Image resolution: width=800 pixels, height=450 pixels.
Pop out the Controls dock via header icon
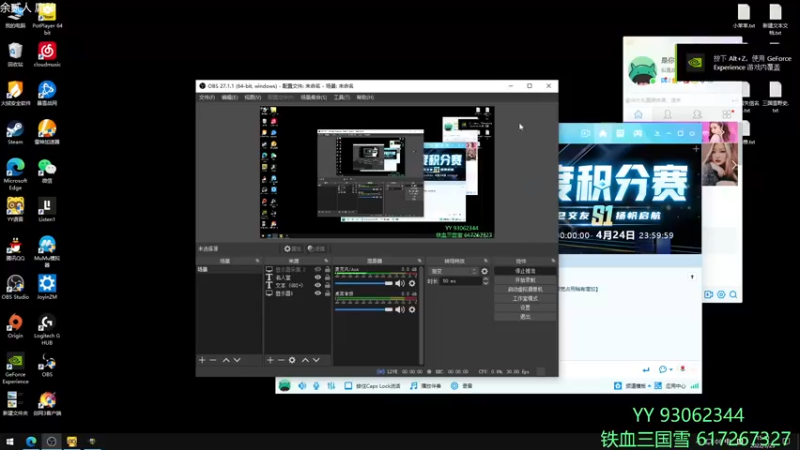[x=553, y=261]
